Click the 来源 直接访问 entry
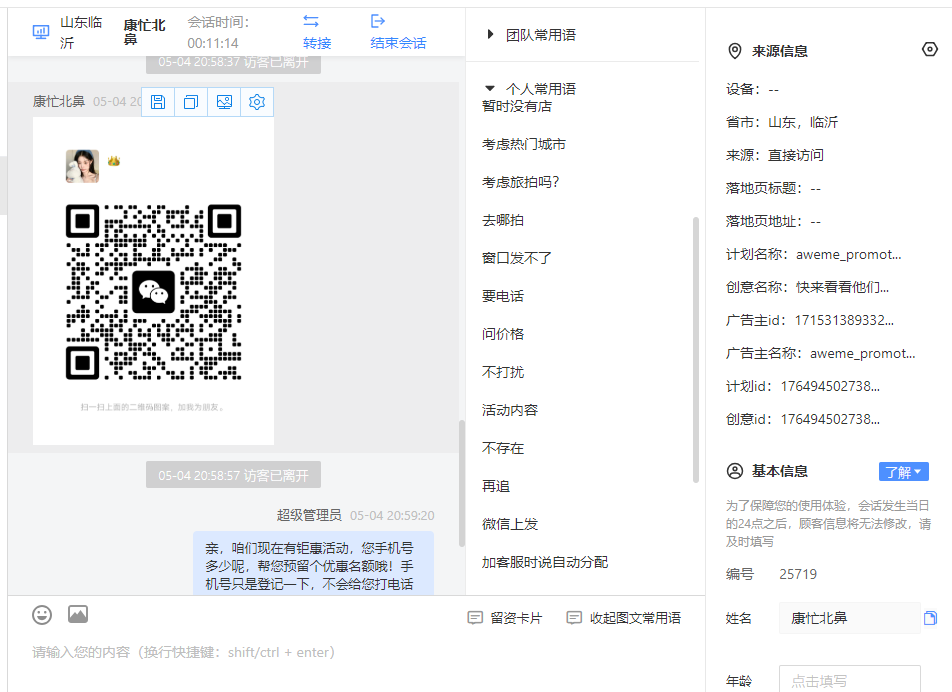The width and height of the screenshot is (952, 692). [x=775, y=155]
